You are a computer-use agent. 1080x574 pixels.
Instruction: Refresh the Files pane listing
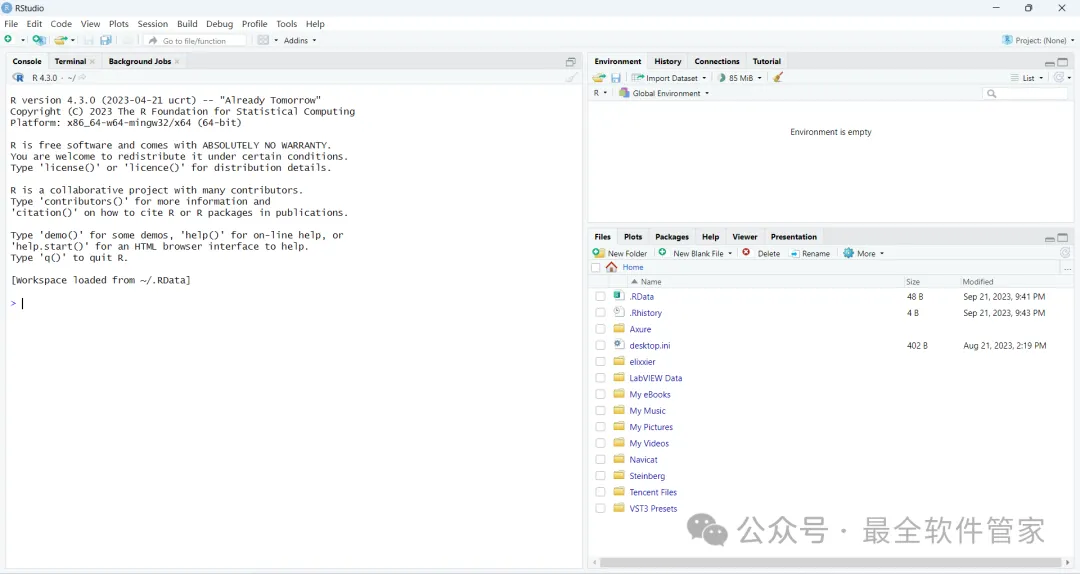(x=1065, y=253)
